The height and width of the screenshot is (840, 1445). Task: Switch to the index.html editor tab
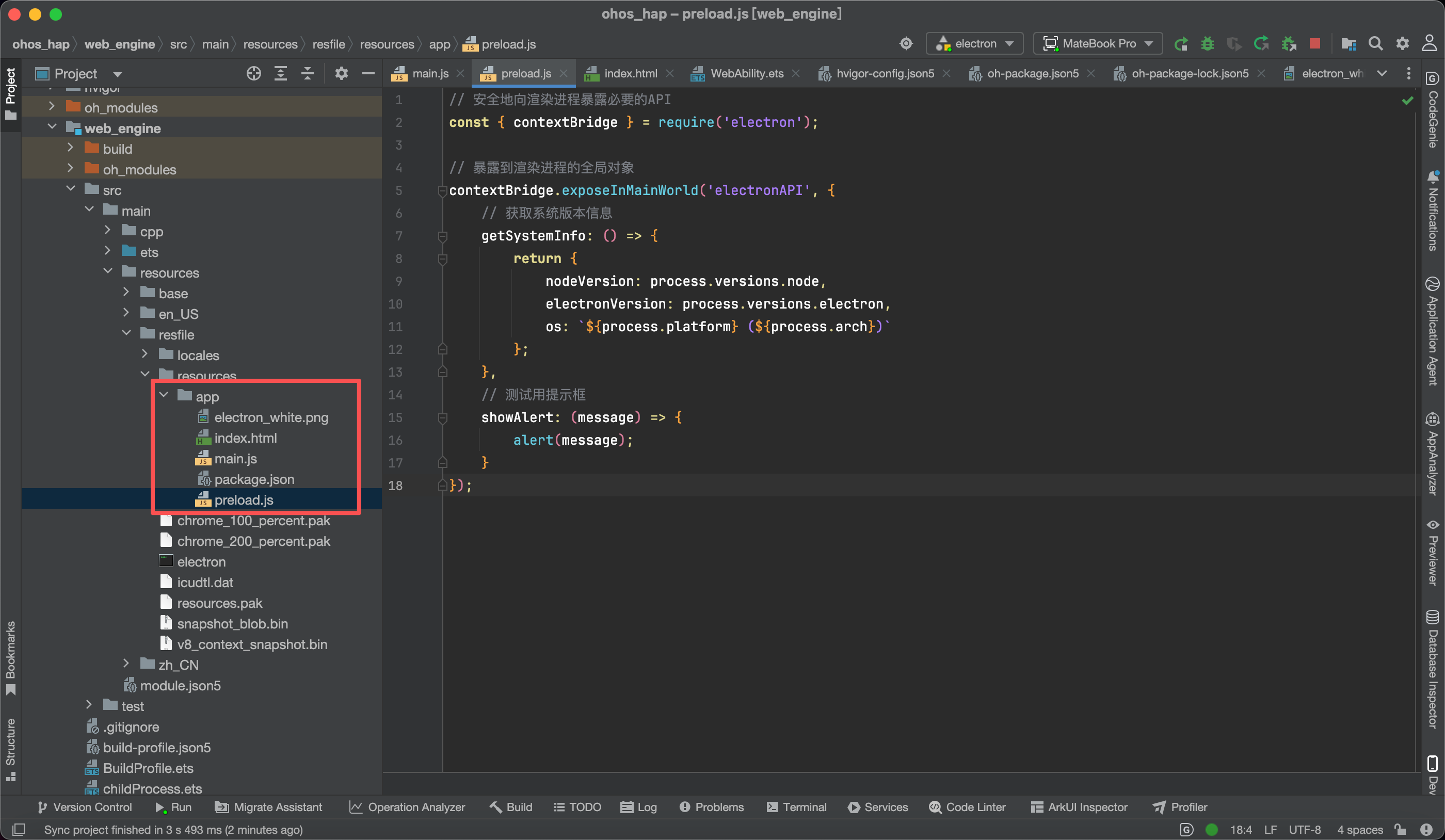630,73
